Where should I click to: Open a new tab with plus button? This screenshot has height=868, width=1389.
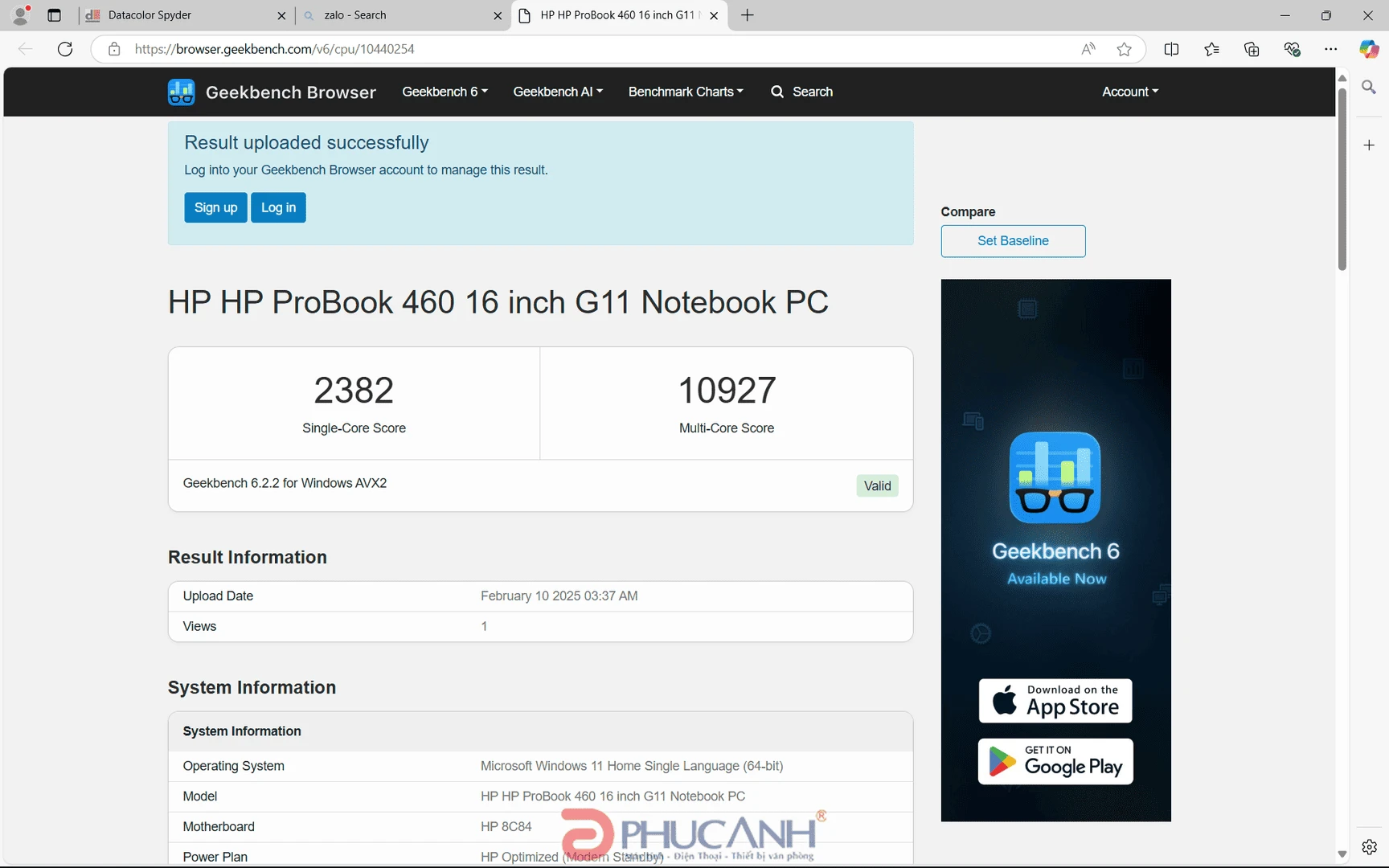click(x=747, y=15)
